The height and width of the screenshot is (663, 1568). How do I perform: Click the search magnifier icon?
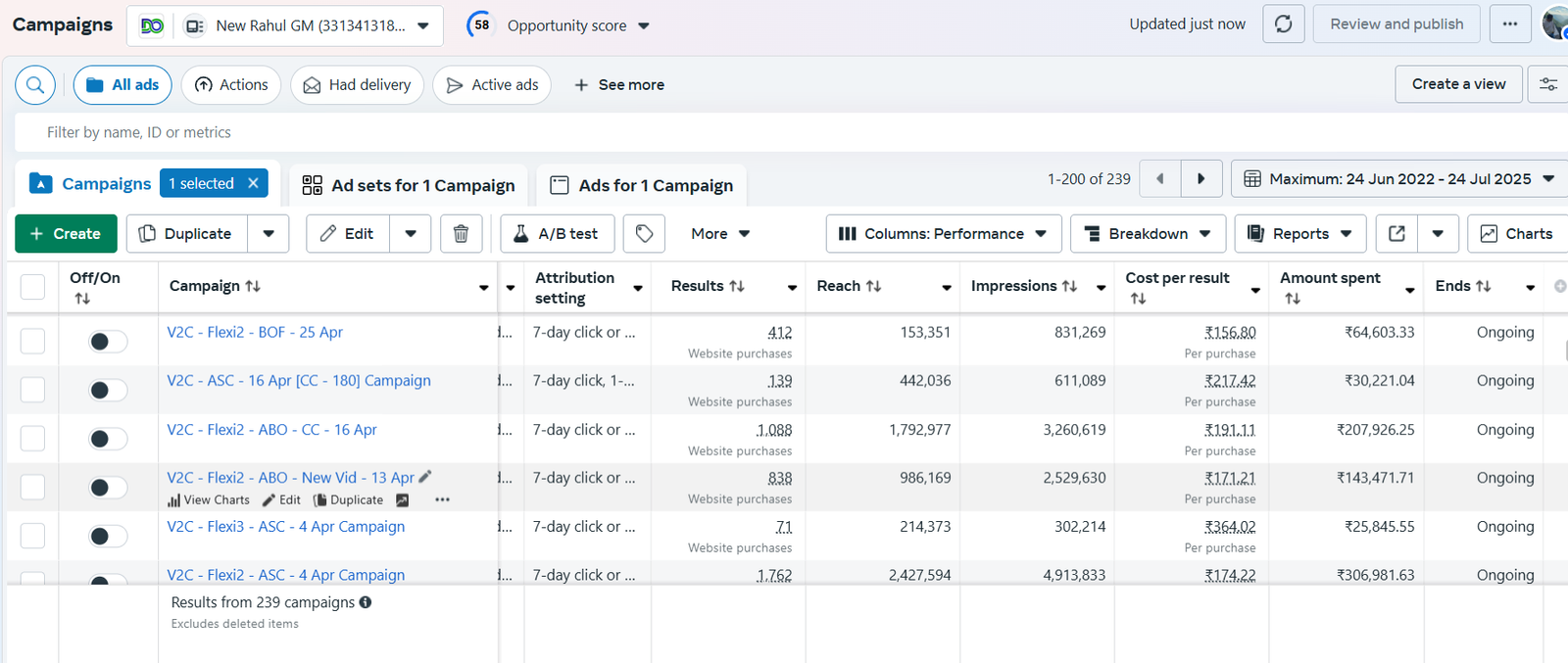coord(35,85)
